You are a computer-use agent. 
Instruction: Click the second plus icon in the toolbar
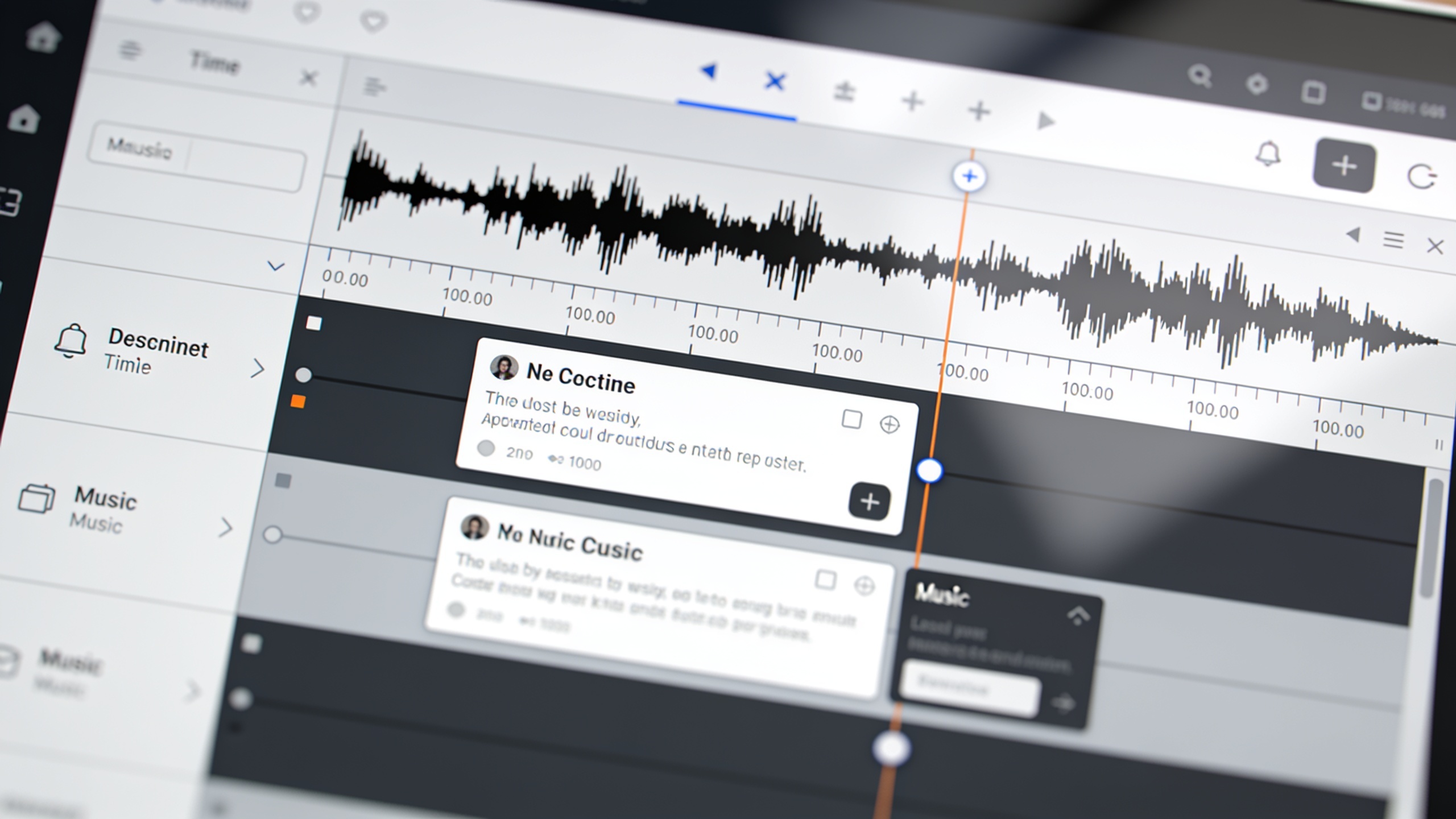(x=979, y=110)
